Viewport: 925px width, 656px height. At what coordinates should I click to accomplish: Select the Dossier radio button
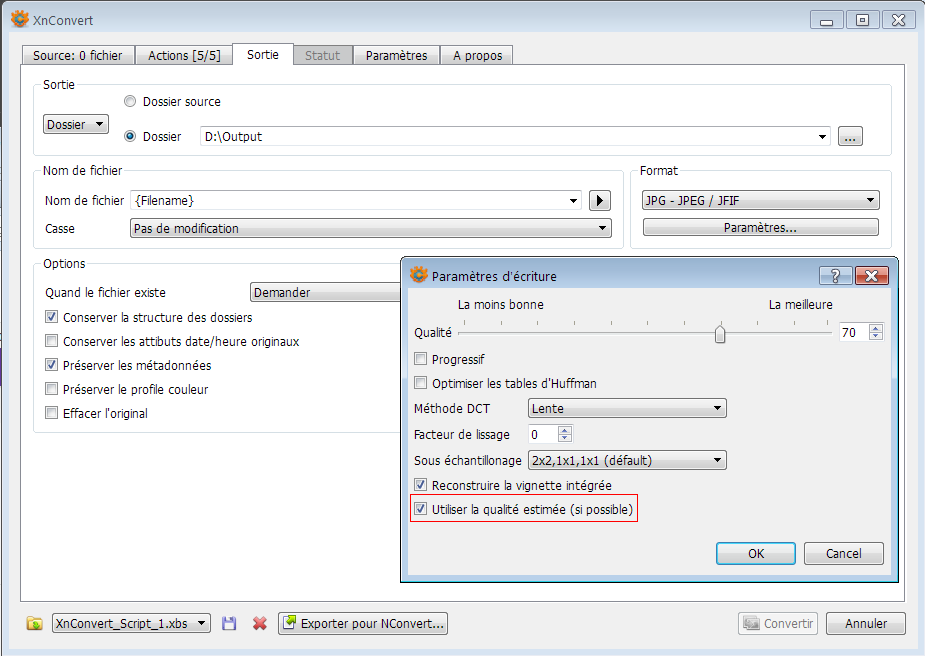tap(130, 136)
